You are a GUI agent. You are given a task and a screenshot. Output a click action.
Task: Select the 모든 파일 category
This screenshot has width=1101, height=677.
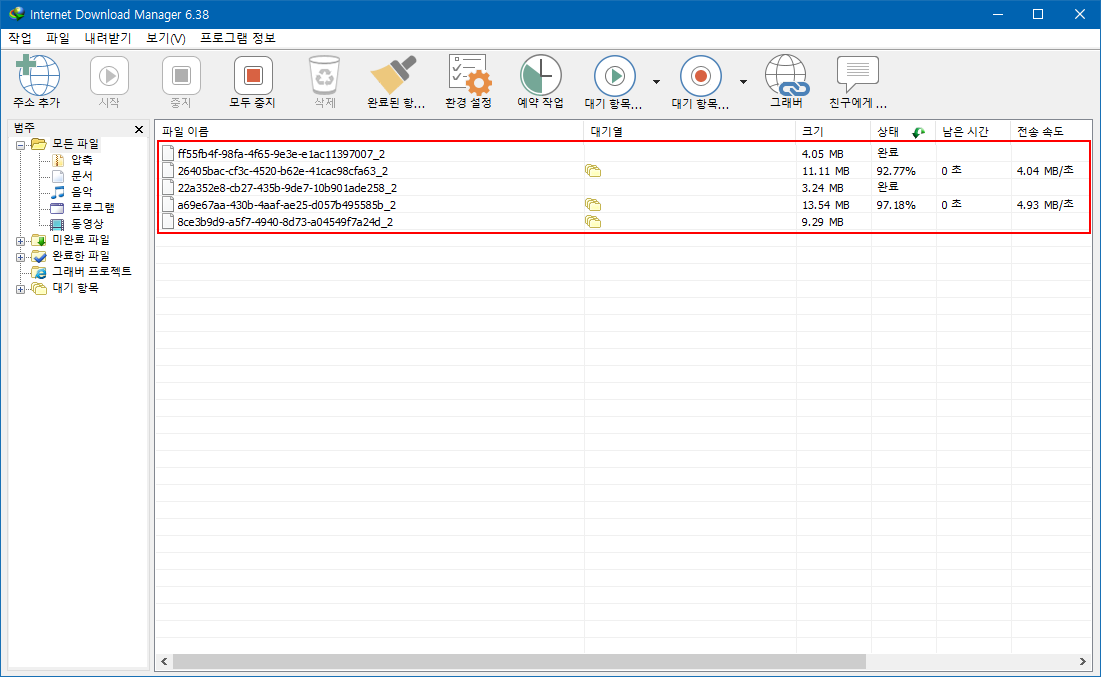pos(75,144)
